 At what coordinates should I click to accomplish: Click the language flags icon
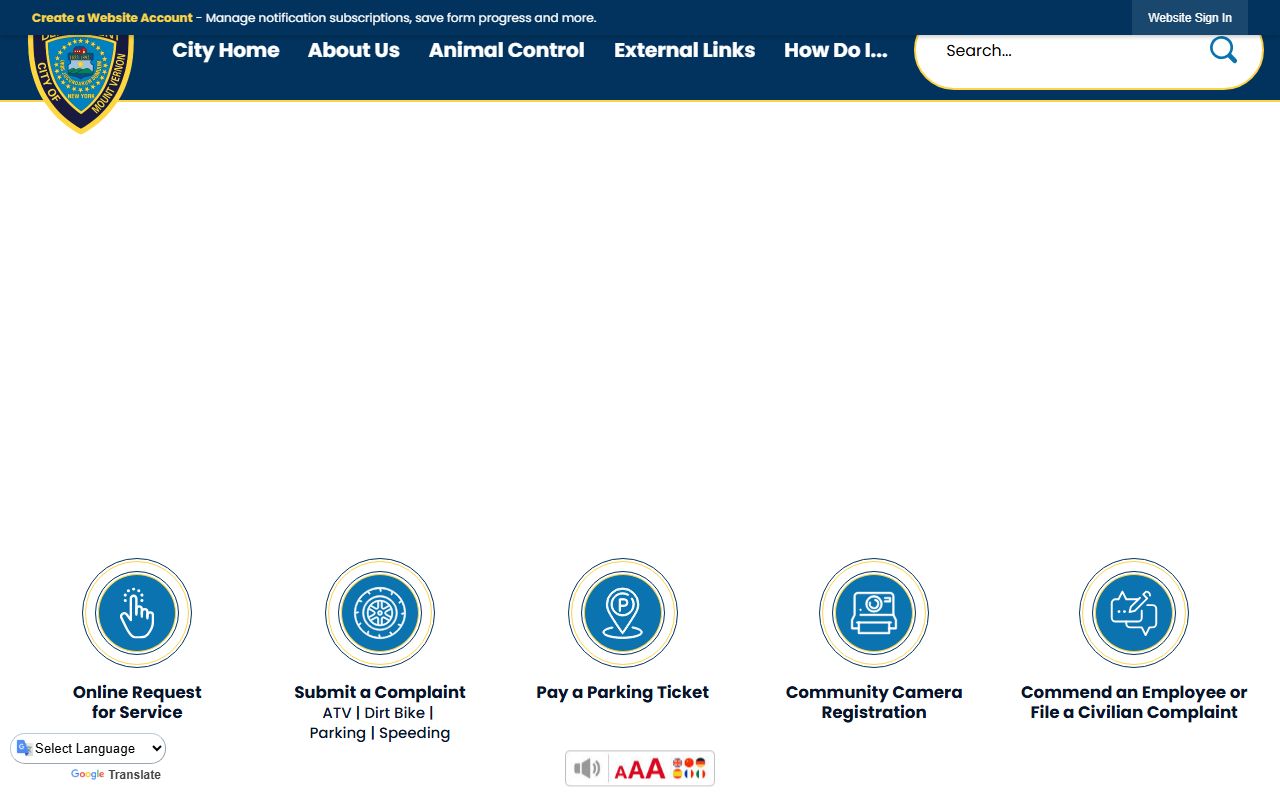click(689, 768)
